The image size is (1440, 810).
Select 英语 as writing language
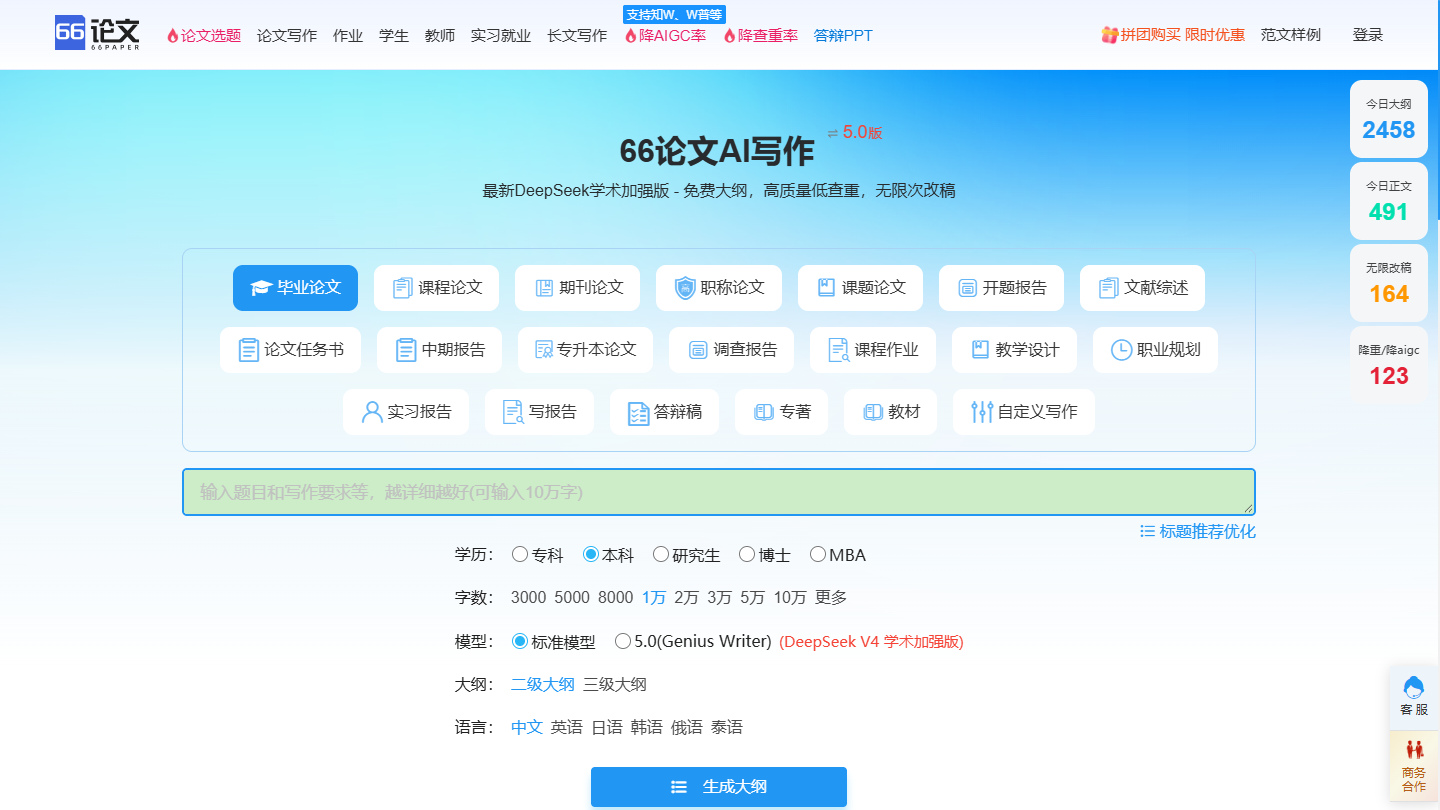coord(567,727)
